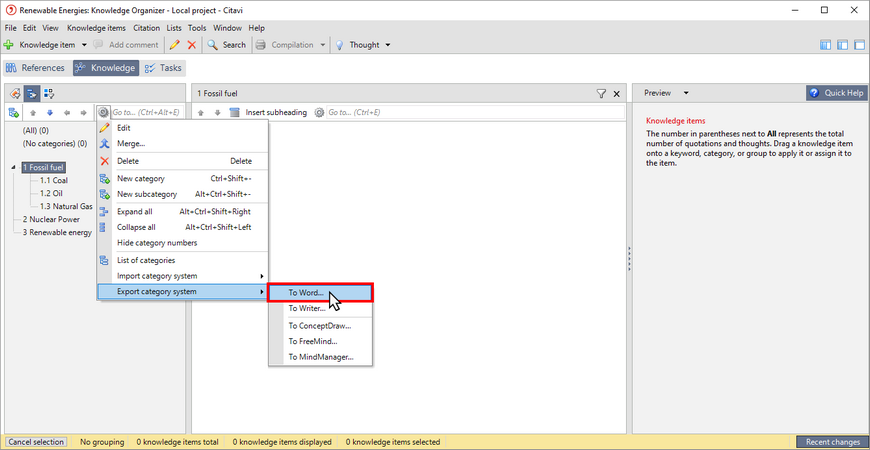Expand Import category system submenu
The height and width of the screenshot is (450, 870).
click(x=183, y=276)
